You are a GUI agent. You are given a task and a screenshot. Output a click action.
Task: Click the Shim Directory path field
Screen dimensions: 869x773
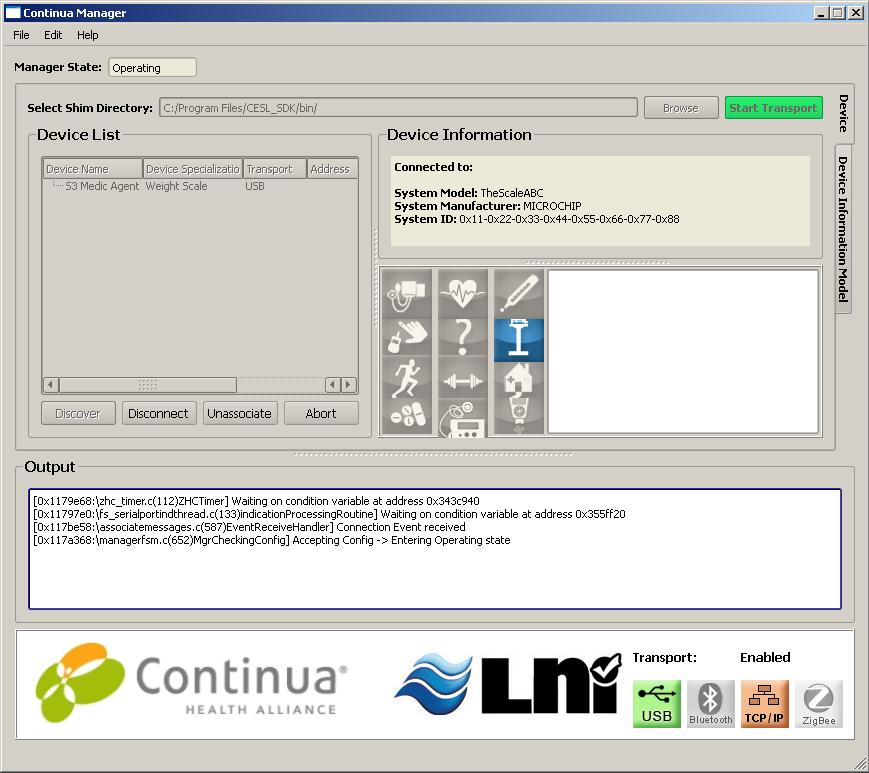click(x=398, y=108)
